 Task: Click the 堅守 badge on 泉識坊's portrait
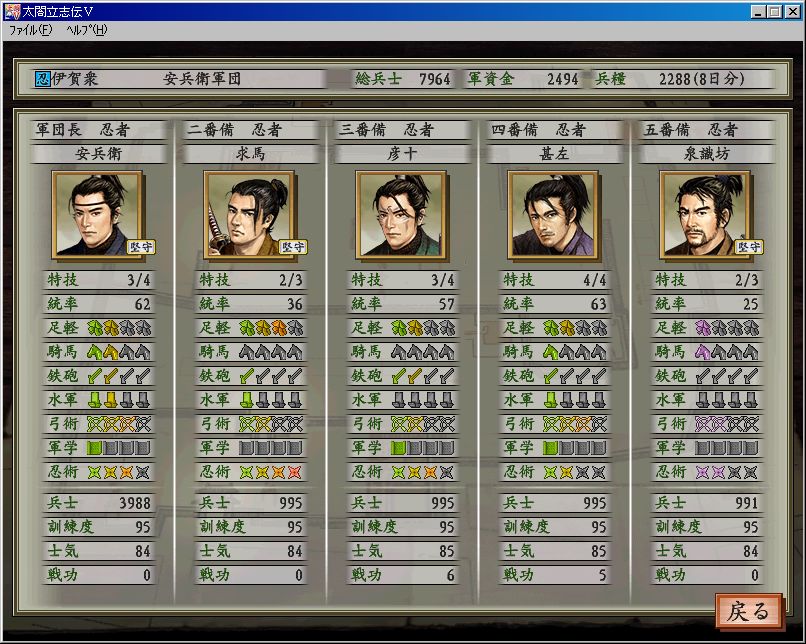click(749, 247)
